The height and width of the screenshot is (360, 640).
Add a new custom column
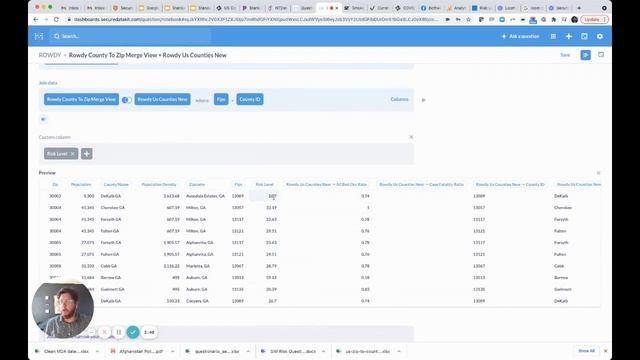coord(87,154)
